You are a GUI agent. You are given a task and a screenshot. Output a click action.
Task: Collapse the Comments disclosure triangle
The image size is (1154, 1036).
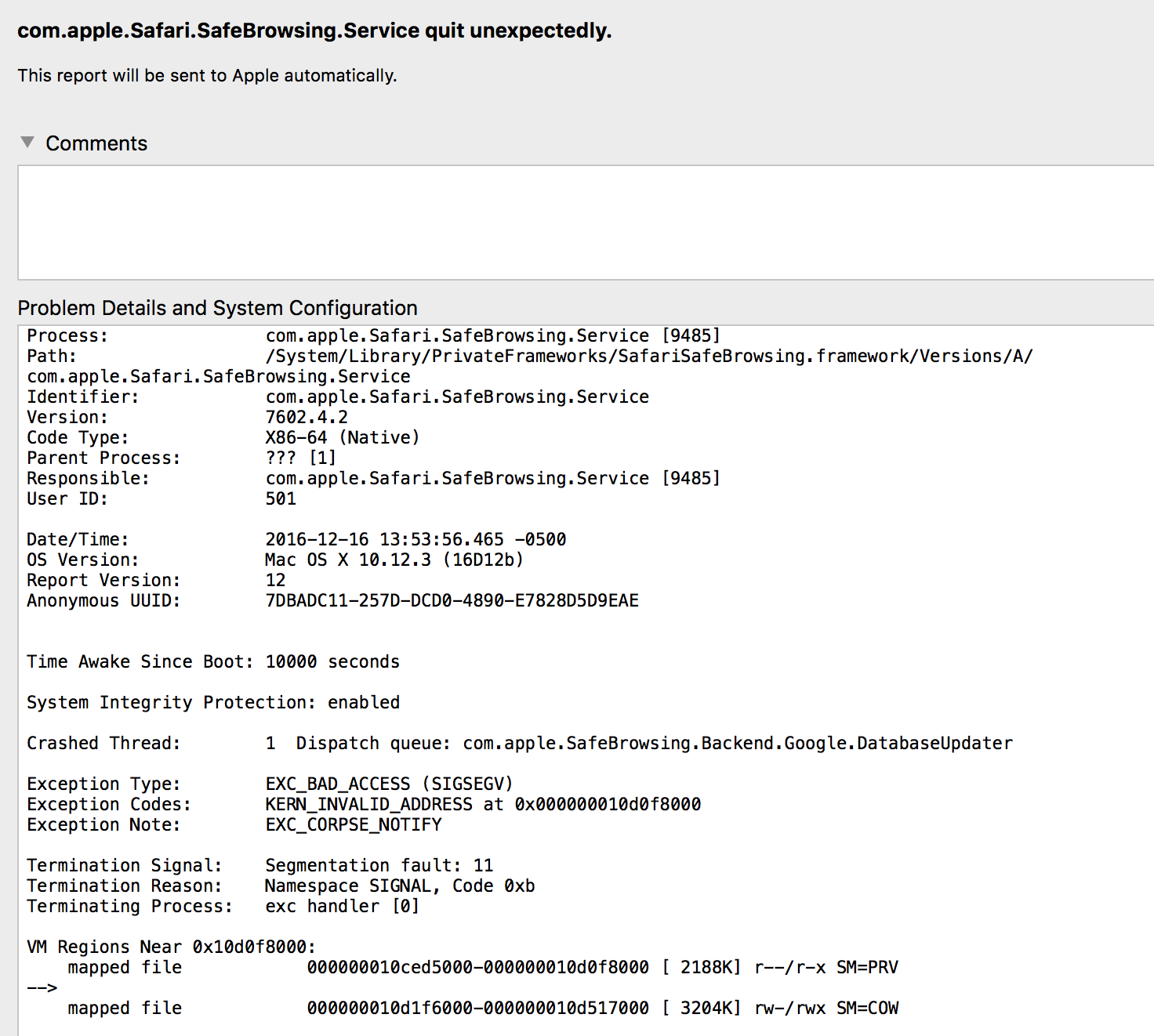pos(27,143)
